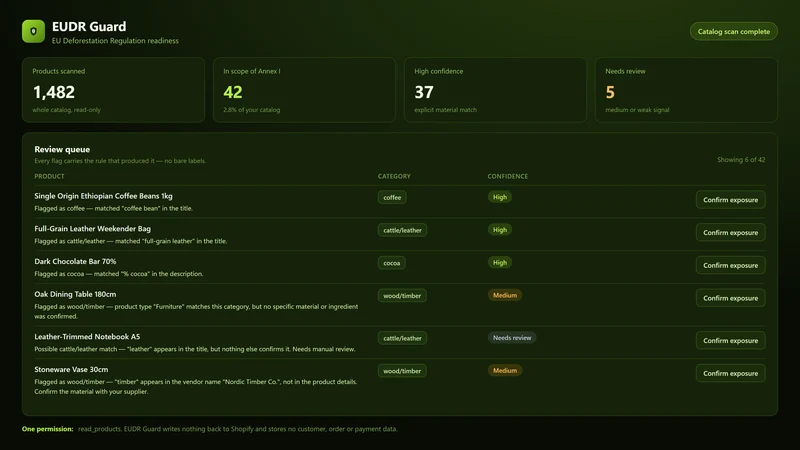The width and height of the screenshot is (800, 450).
Task: Select wood/timber tag on Stoneware Vase row
Action: click(402, 371)
